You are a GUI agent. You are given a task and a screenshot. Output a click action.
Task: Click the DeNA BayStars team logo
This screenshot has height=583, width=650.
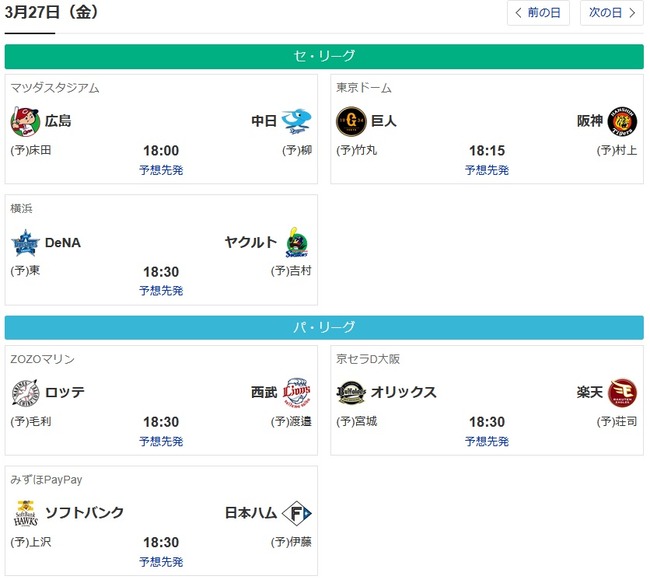click(x=26, y=242)
